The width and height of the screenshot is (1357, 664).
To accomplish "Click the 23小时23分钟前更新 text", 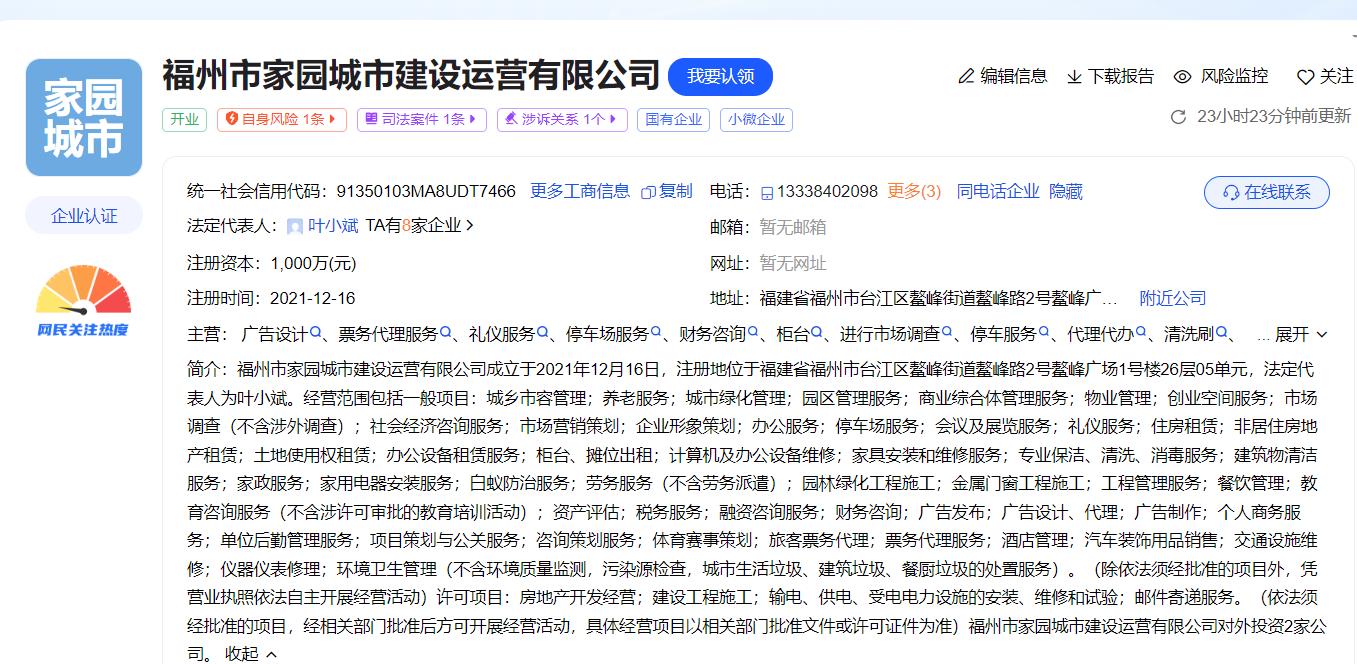I will 1274,116.
